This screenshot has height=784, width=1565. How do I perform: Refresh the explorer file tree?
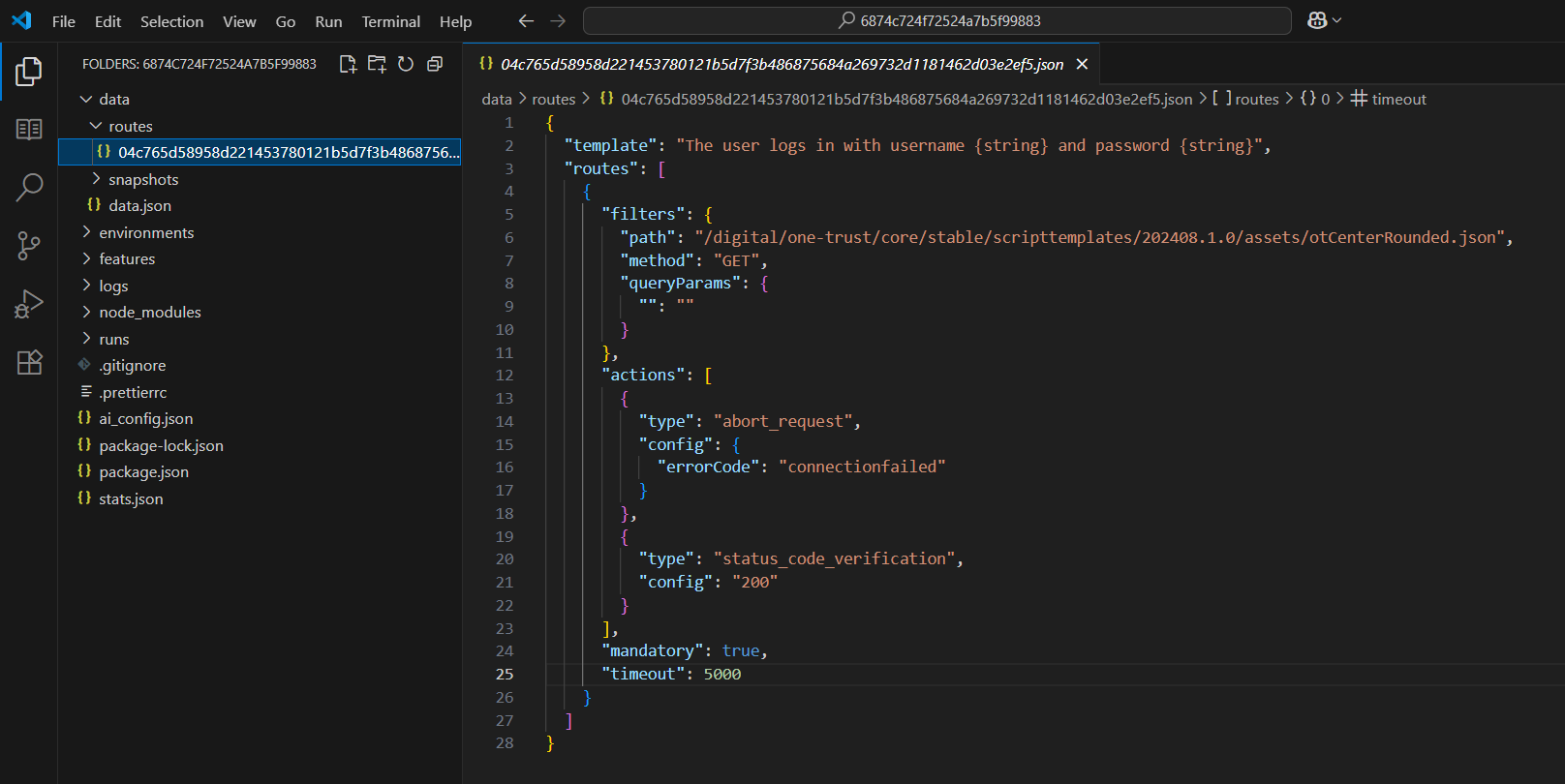pyautogui.click(x=406, y=64)
